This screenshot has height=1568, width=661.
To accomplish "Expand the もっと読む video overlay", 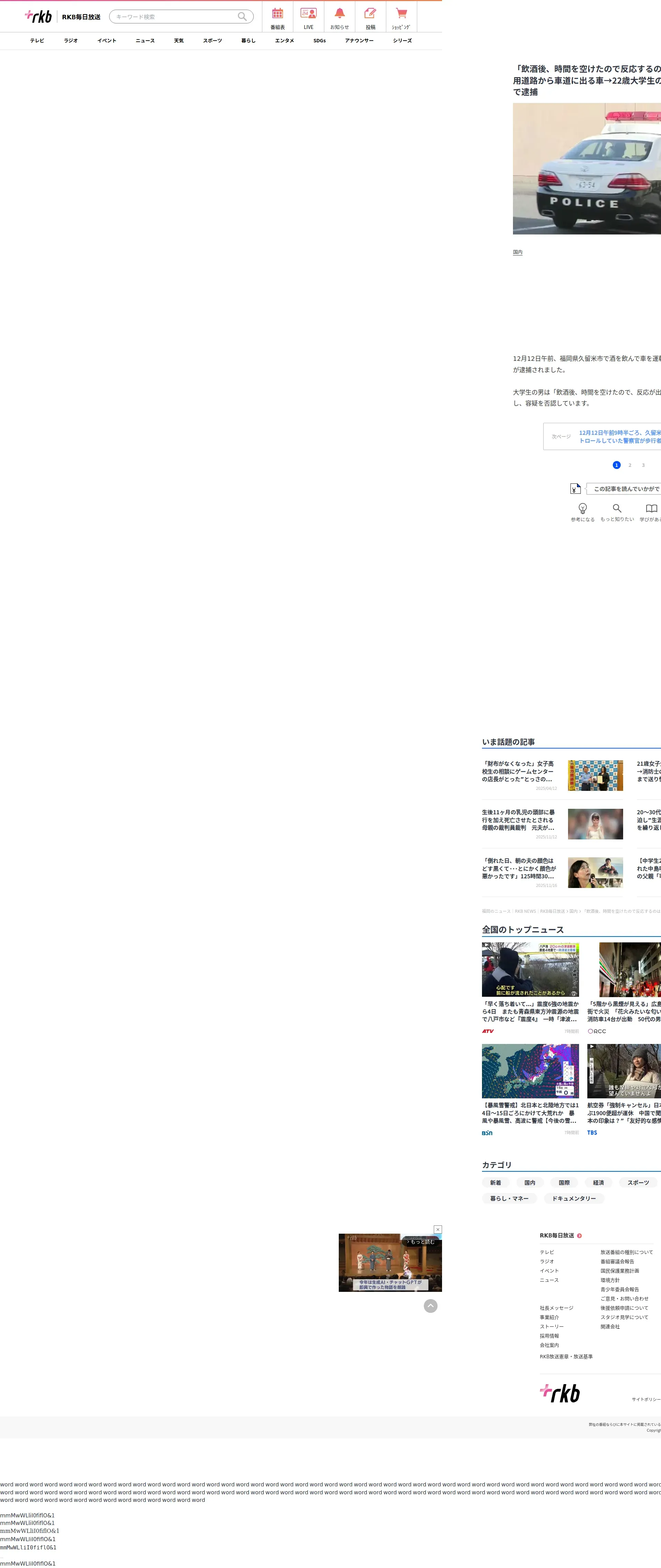I will pos(421,1242).
